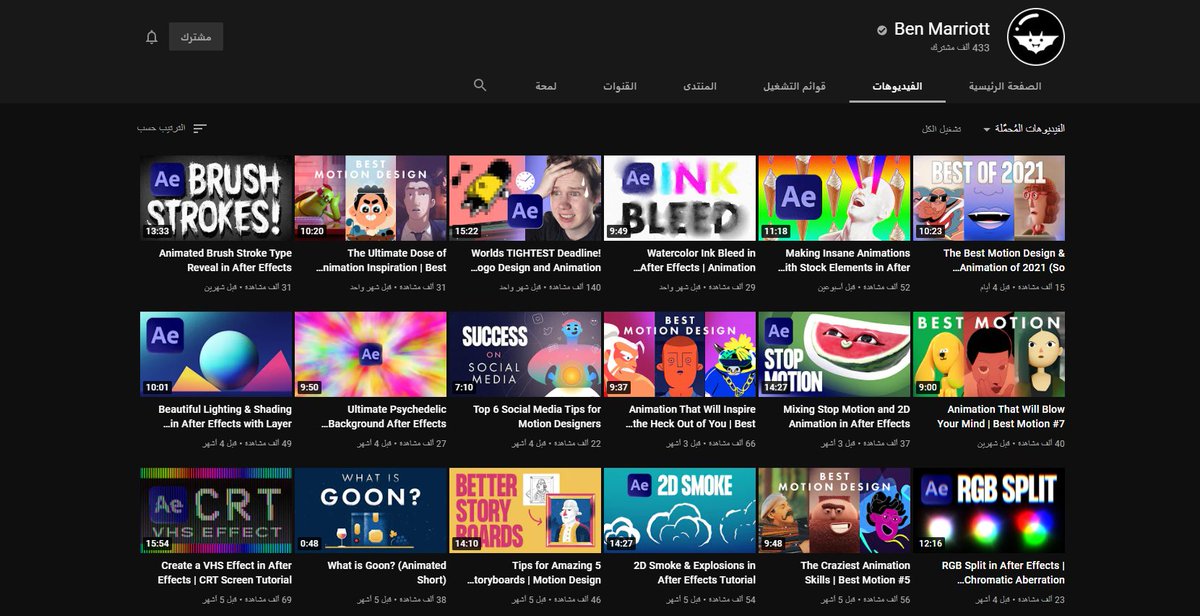Click the 433 subscriber count text
Image resolution: width=1200 pixels, height=616 pixels.
(959, 48)
